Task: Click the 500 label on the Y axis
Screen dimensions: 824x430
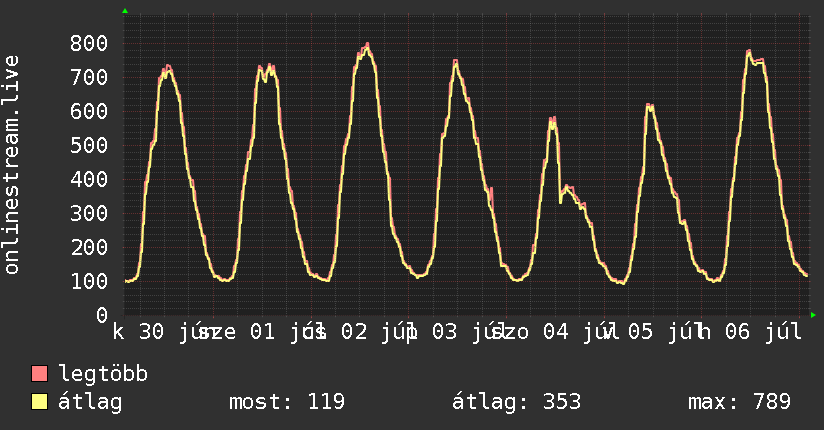Action: pyautogui.click(x=89, y=145)
